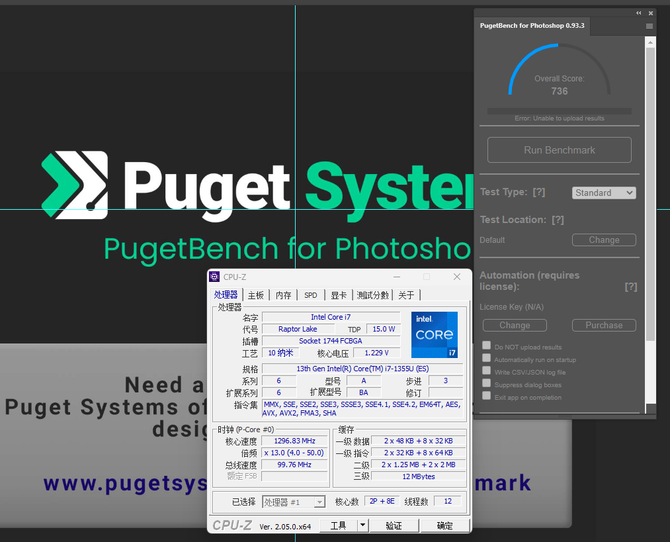Open the 处理器 #1 selection dropdown
The width and height of the screenshot is (670, 542).
(294, 502)
